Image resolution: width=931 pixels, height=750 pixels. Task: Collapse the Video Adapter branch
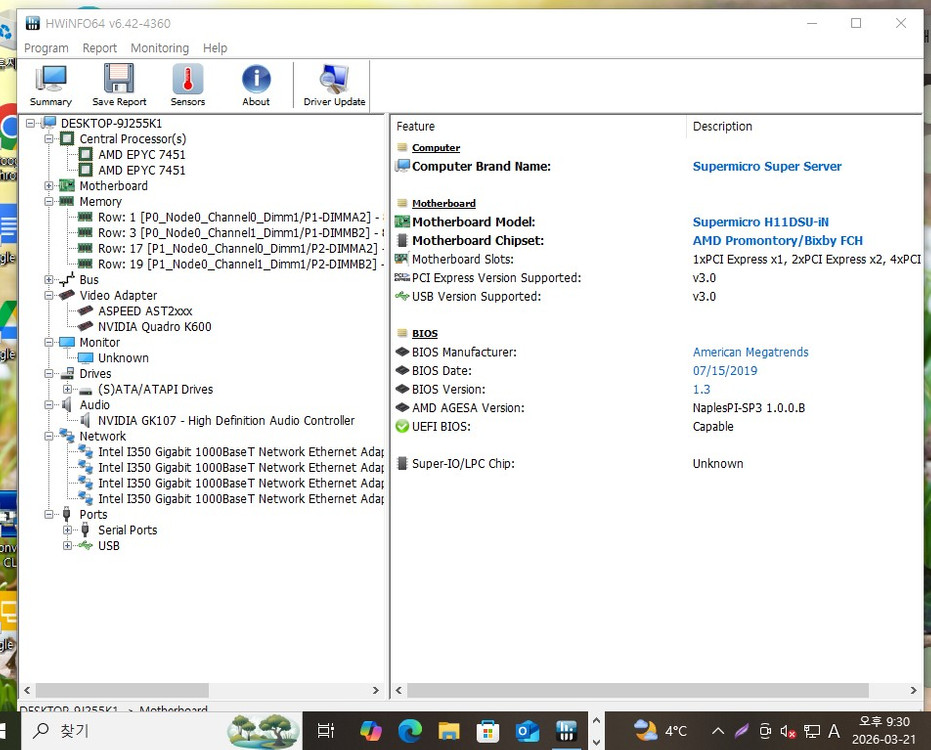(x=49, y=295)
